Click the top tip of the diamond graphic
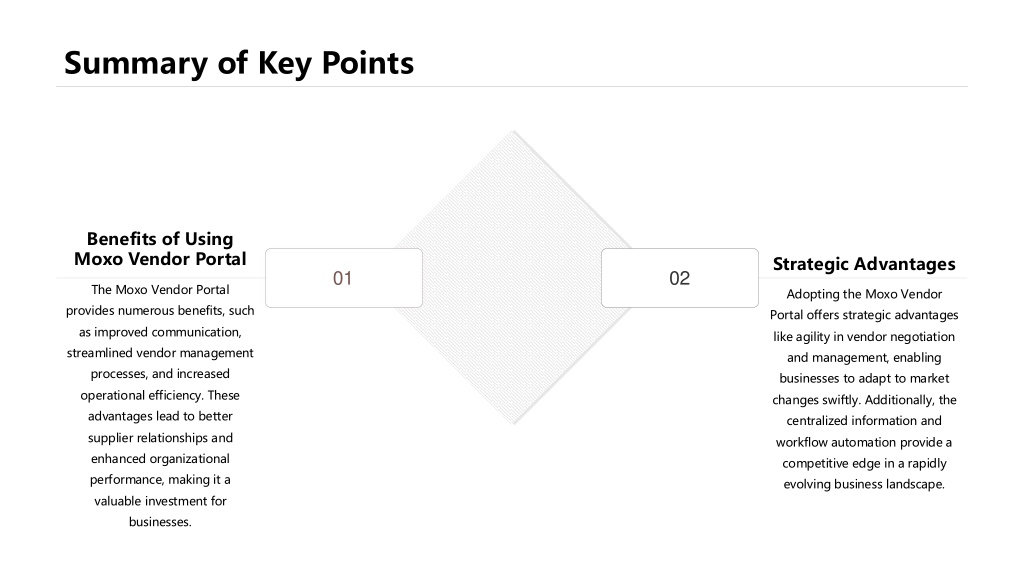 pyautogui.click(x=513, y=133)
